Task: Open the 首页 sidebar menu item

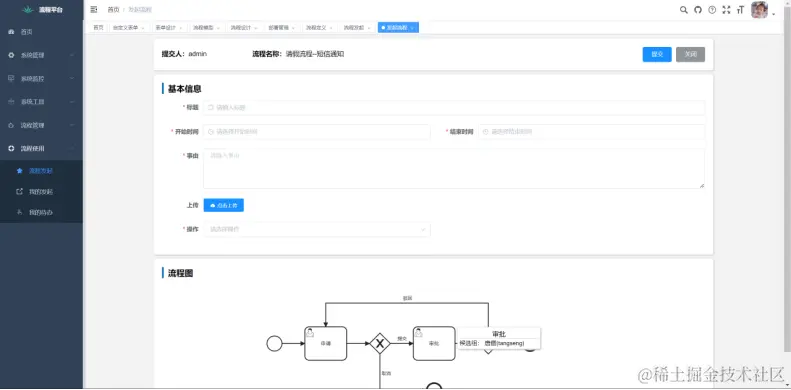Action: pyautogui.click(x=41, y=32)
